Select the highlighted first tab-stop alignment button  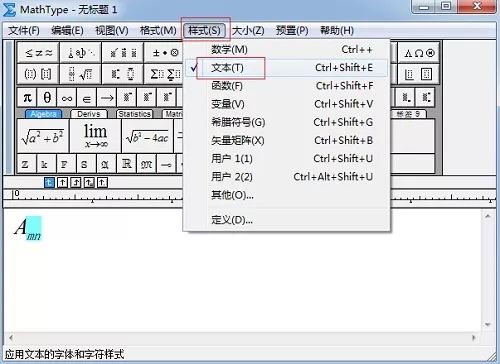pyautogui.click(x=49, y=182)
